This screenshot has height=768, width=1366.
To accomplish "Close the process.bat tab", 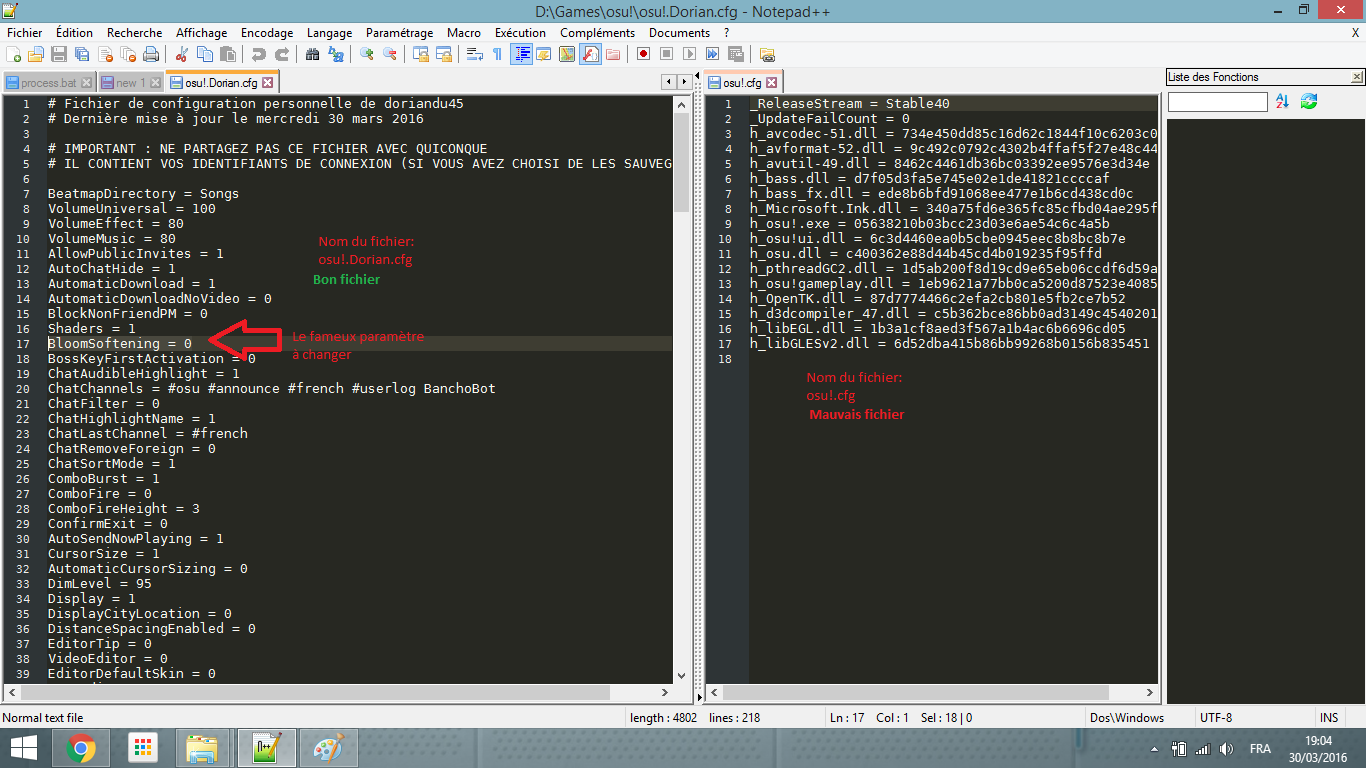I will tap(86, 83).
